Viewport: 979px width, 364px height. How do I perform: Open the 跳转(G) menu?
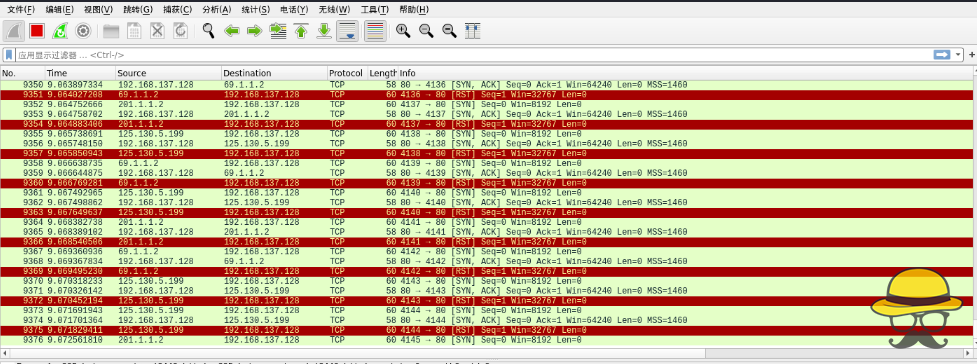click(138, 9)
